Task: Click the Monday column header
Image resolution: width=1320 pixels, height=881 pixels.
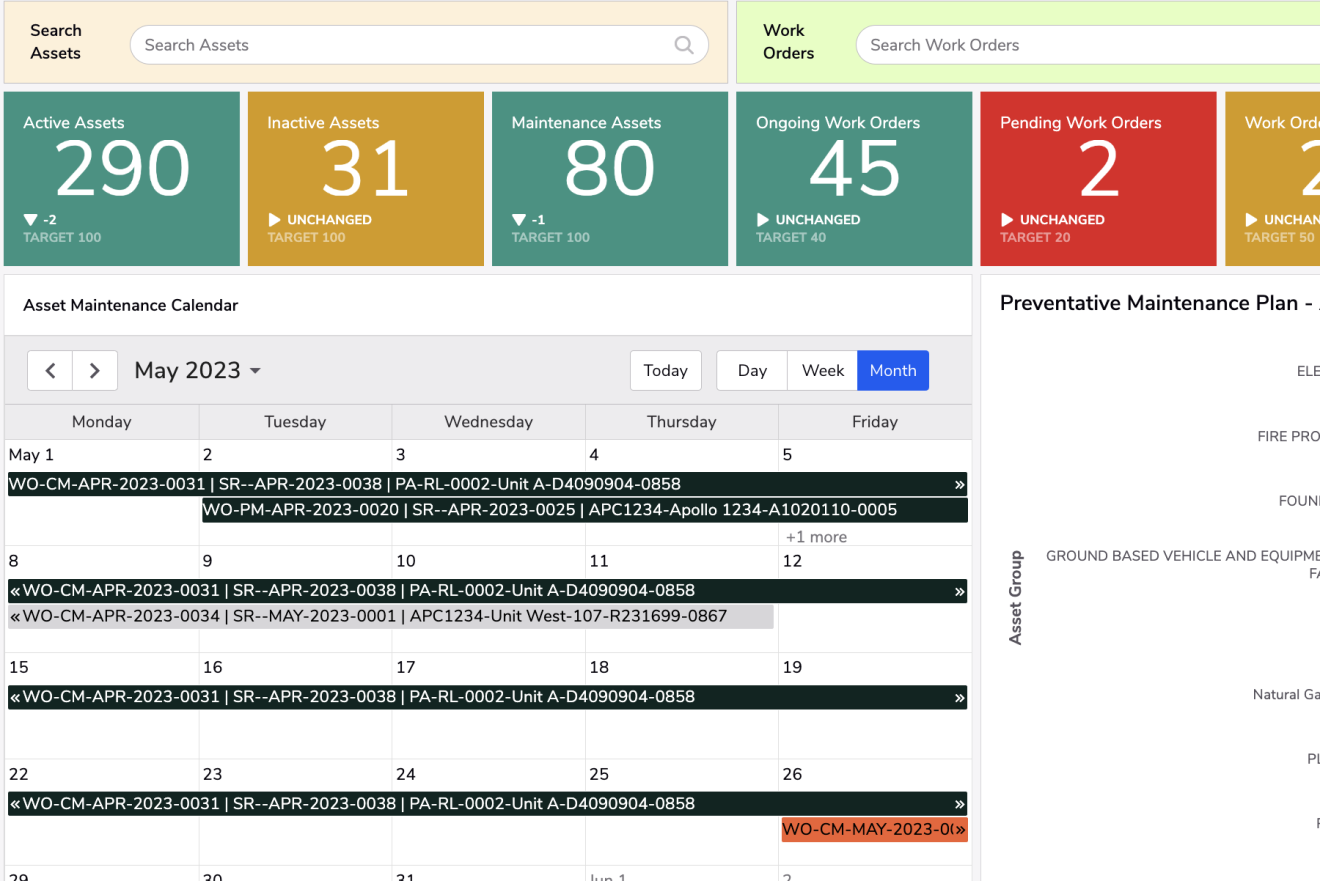Action: tap(102, 422)
